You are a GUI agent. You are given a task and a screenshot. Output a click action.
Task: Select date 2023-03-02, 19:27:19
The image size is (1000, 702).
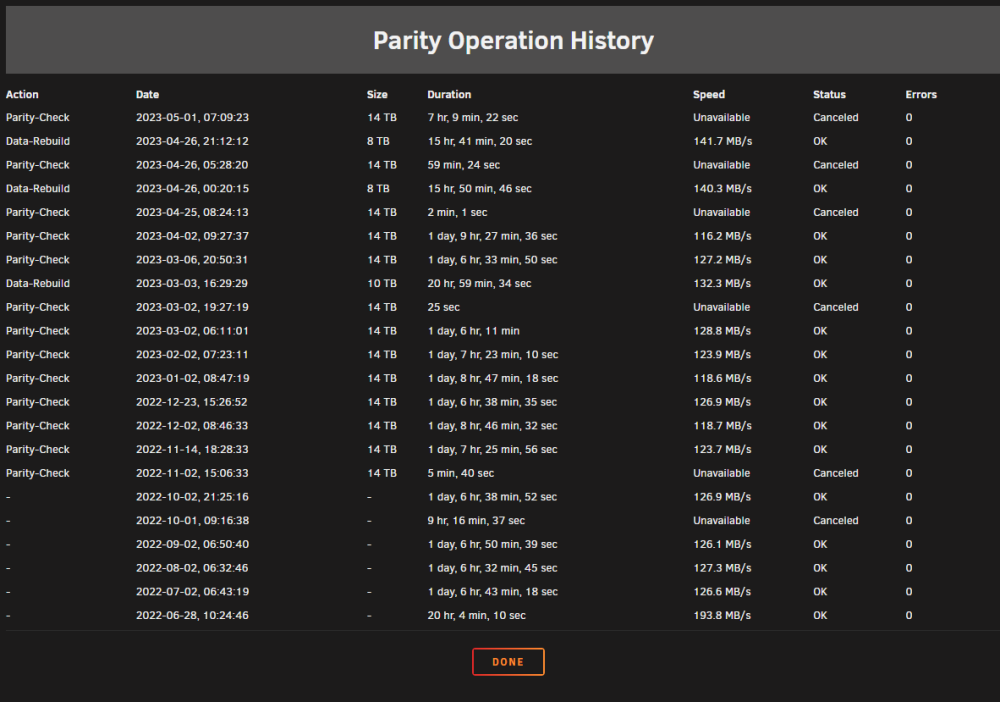(x=192, y=307)
